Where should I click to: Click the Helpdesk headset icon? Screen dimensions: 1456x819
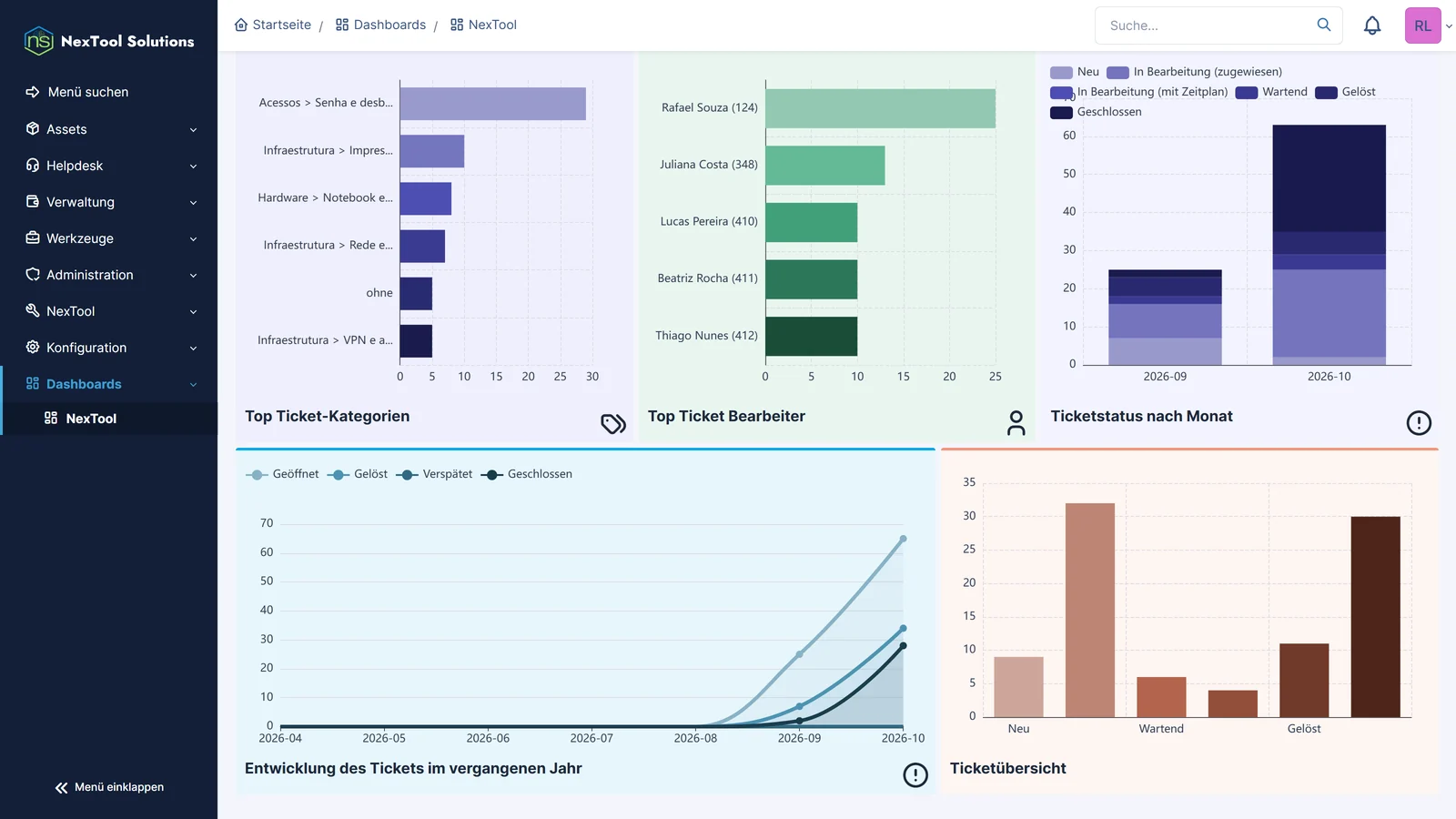point(33,165)
